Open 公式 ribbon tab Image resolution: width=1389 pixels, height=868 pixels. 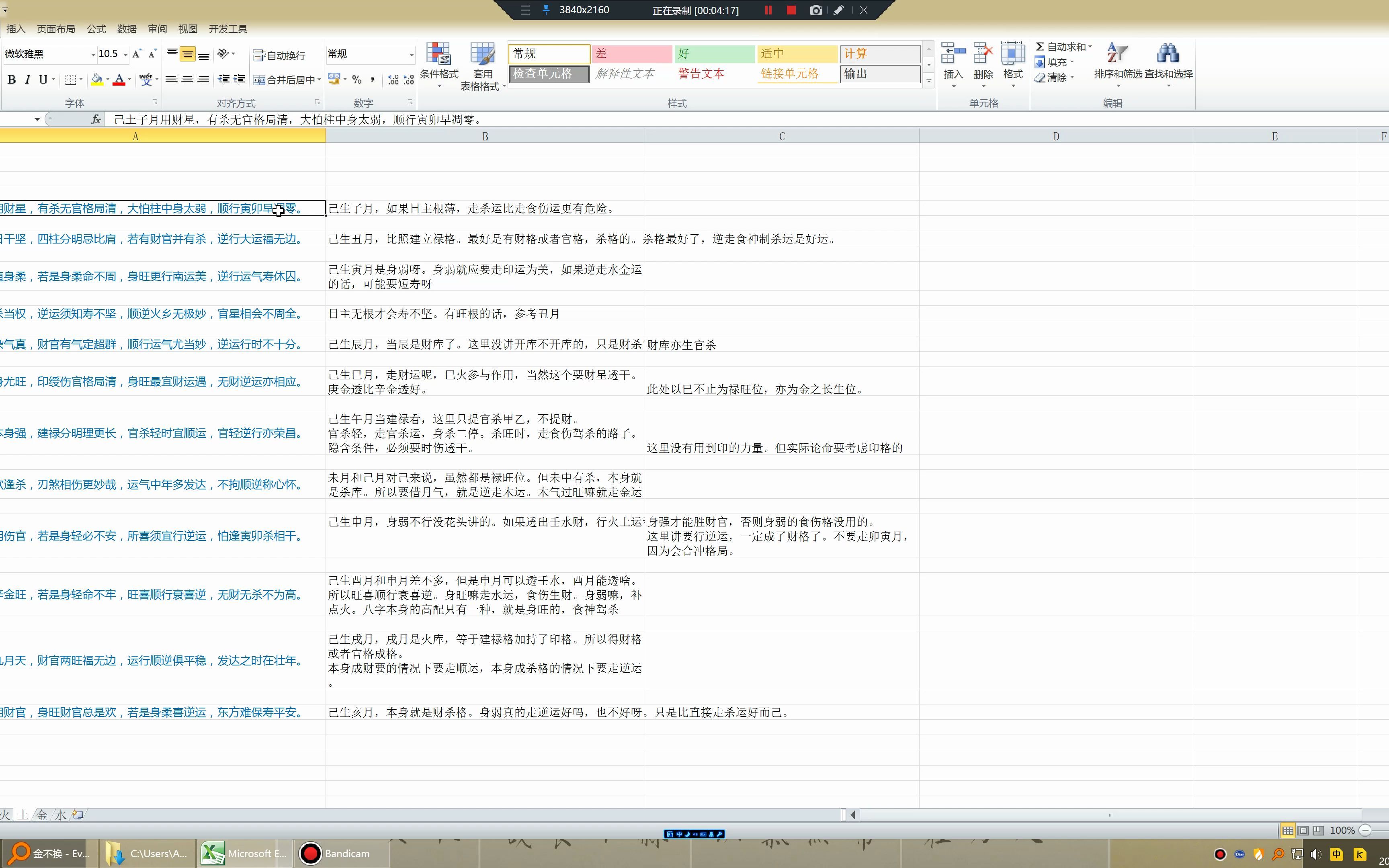click(x=96, y=29)
